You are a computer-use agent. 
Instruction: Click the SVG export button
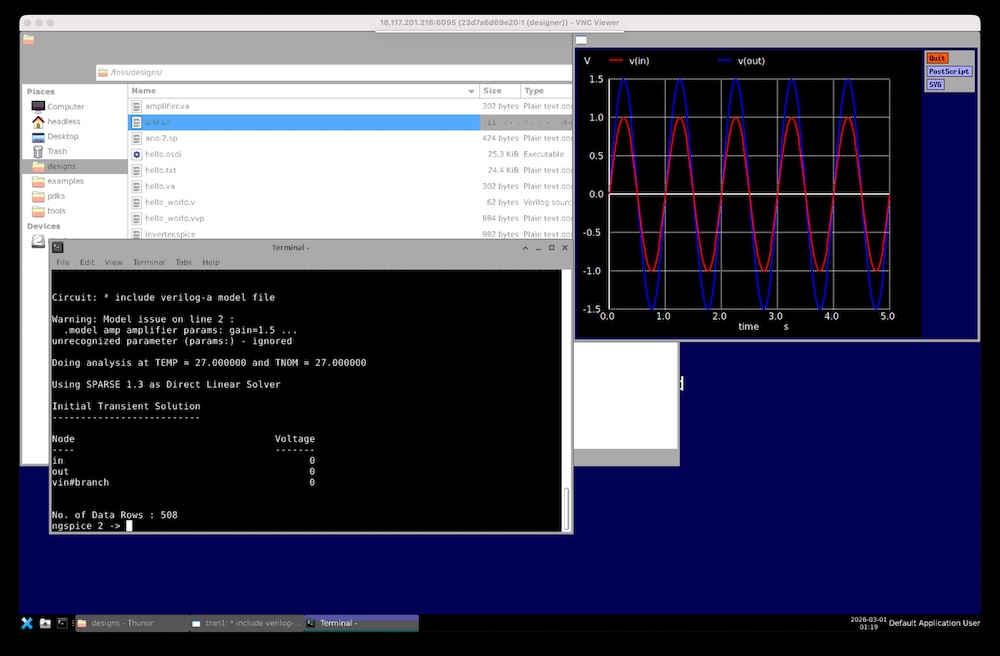[935, 84]
